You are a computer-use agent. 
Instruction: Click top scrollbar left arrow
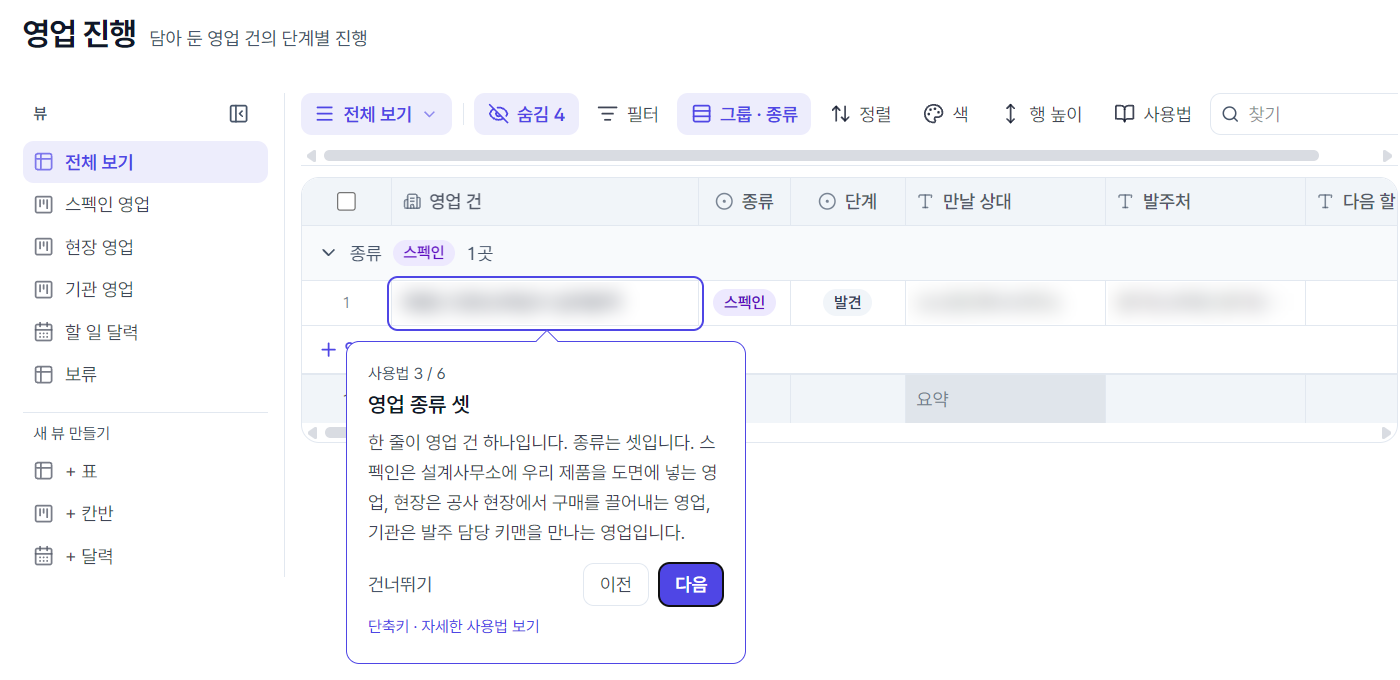point(311,156)
